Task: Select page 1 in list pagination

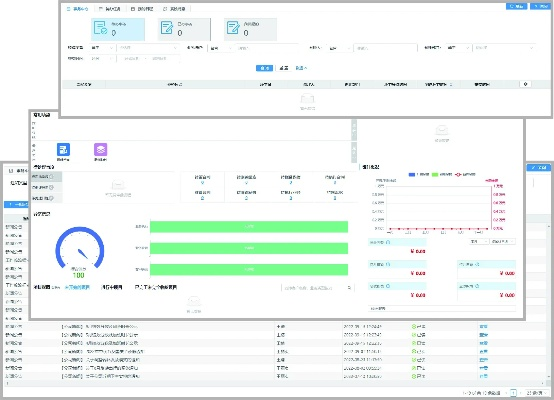Action: click(x=513, y=393)
